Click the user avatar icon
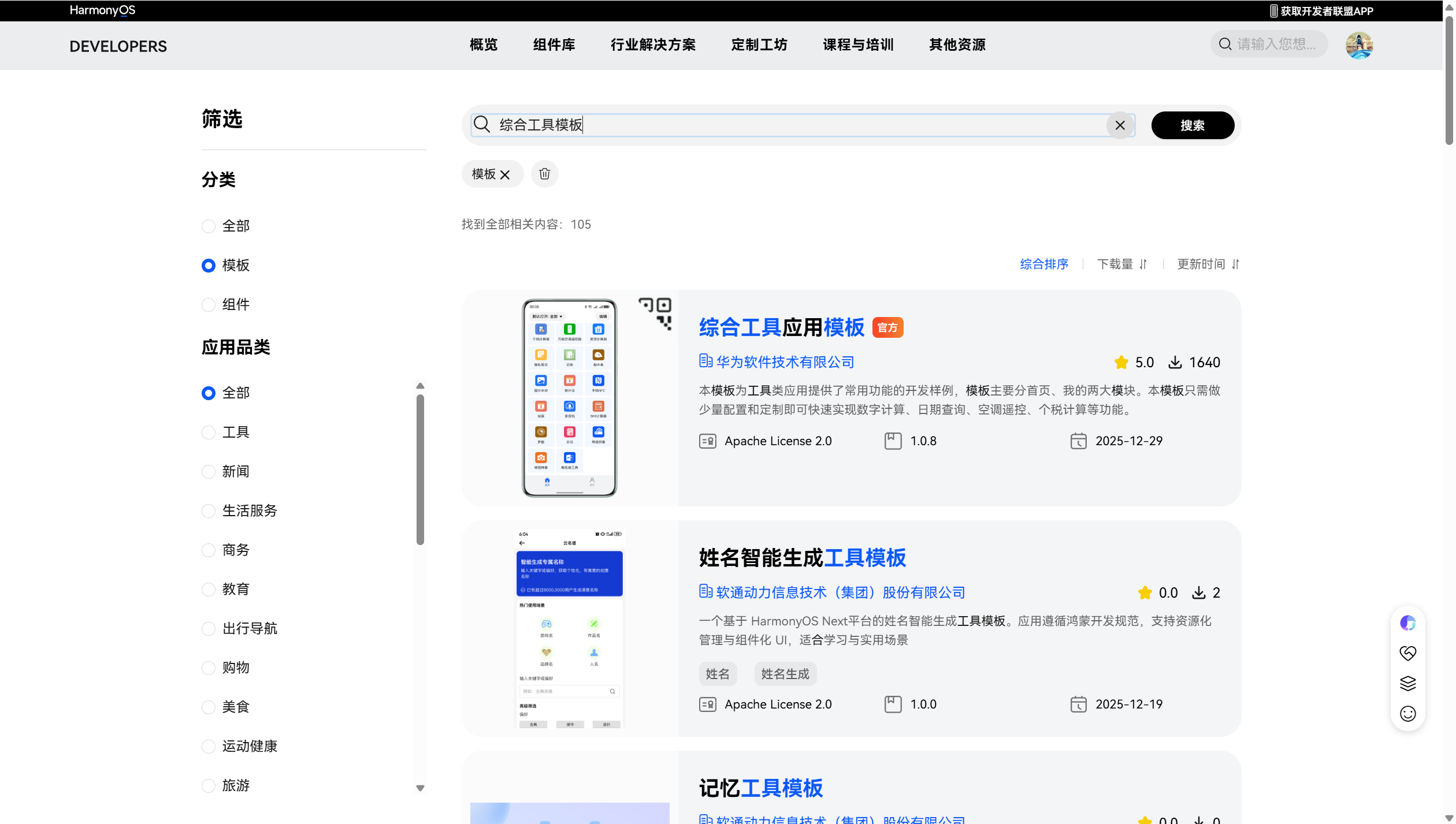Screen dimensions: 1456x824 (x=1358, y=45)
